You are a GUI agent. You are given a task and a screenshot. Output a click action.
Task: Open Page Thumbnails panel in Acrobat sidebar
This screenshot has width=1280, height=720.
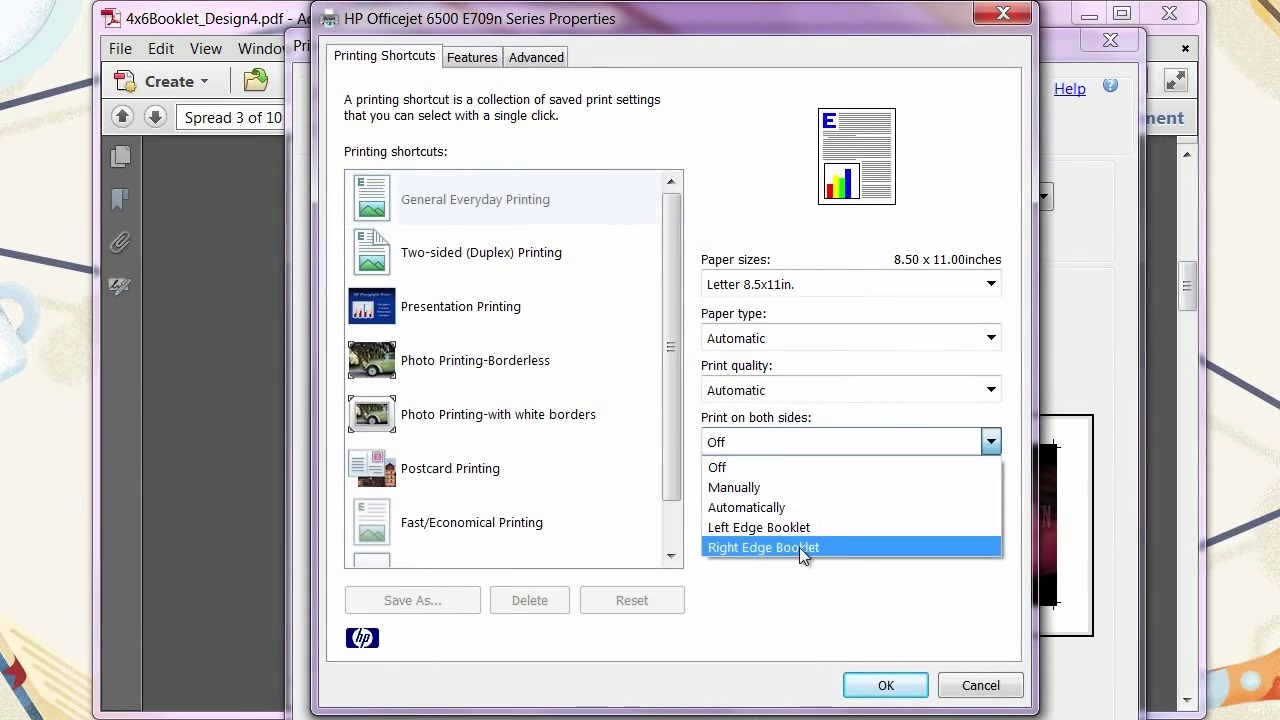[x=120, y=156]
